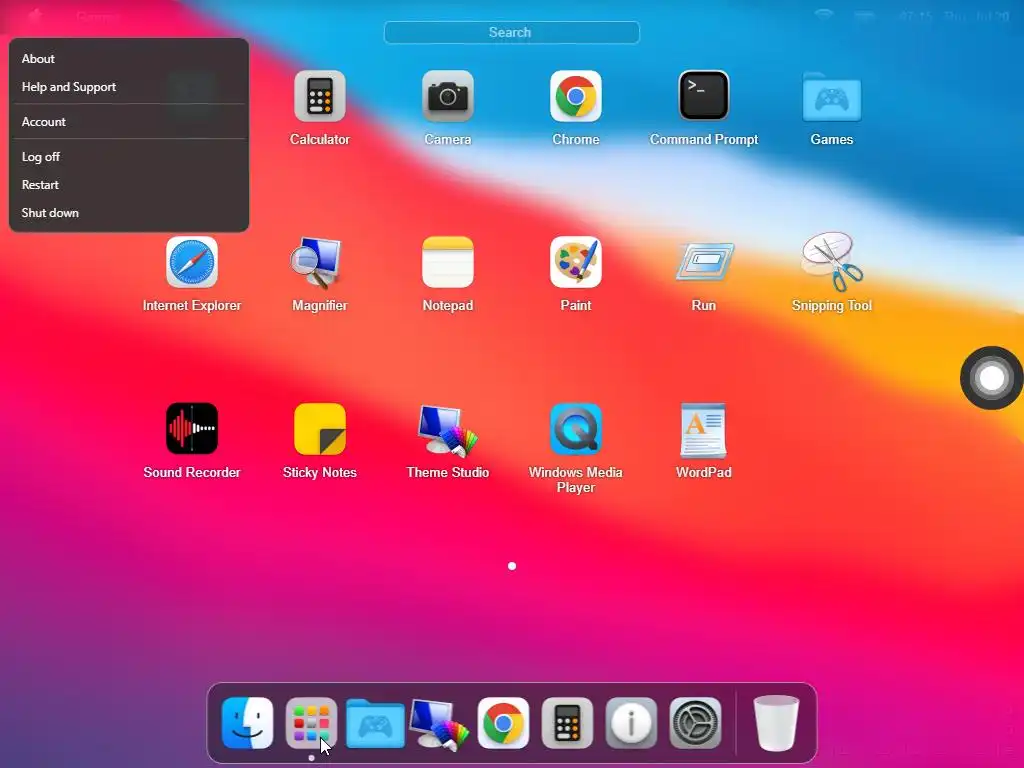Open the Games folder in the launchpad grid

(831, 96)
